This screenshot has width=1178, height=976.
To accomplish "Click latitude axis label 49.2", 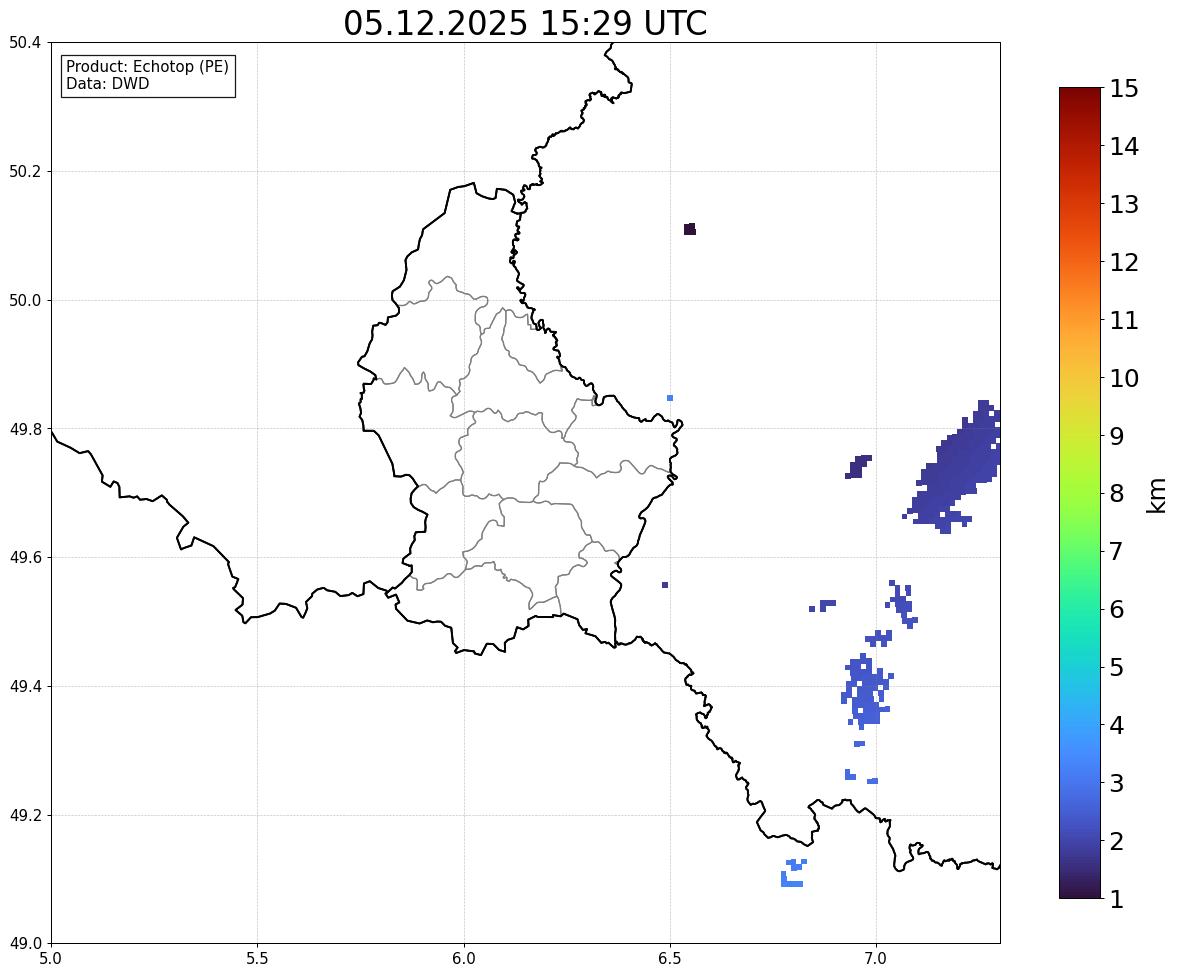I will [x=25, y=815].
